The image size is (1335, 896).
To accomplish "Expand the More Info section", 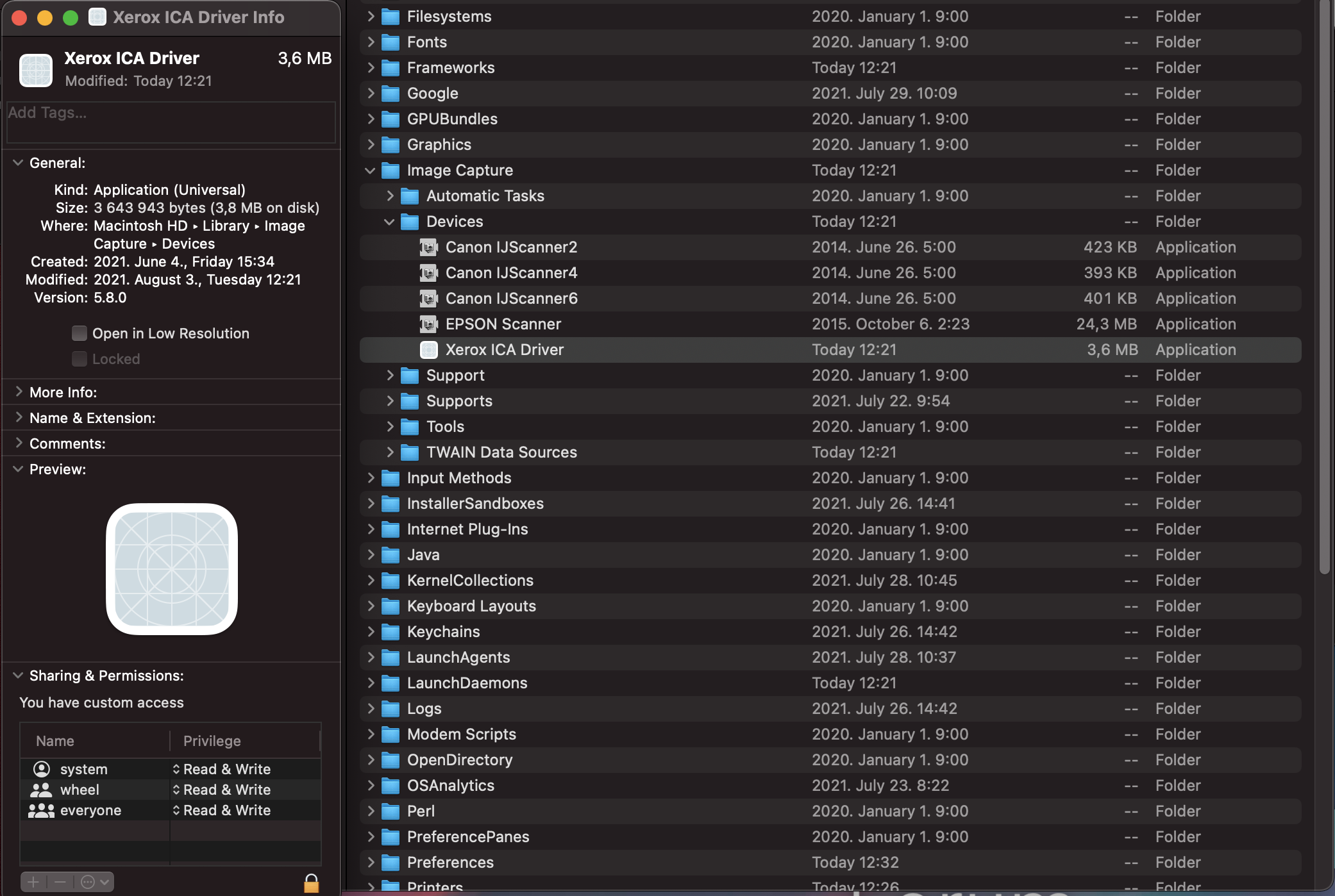I will point(19,392).
